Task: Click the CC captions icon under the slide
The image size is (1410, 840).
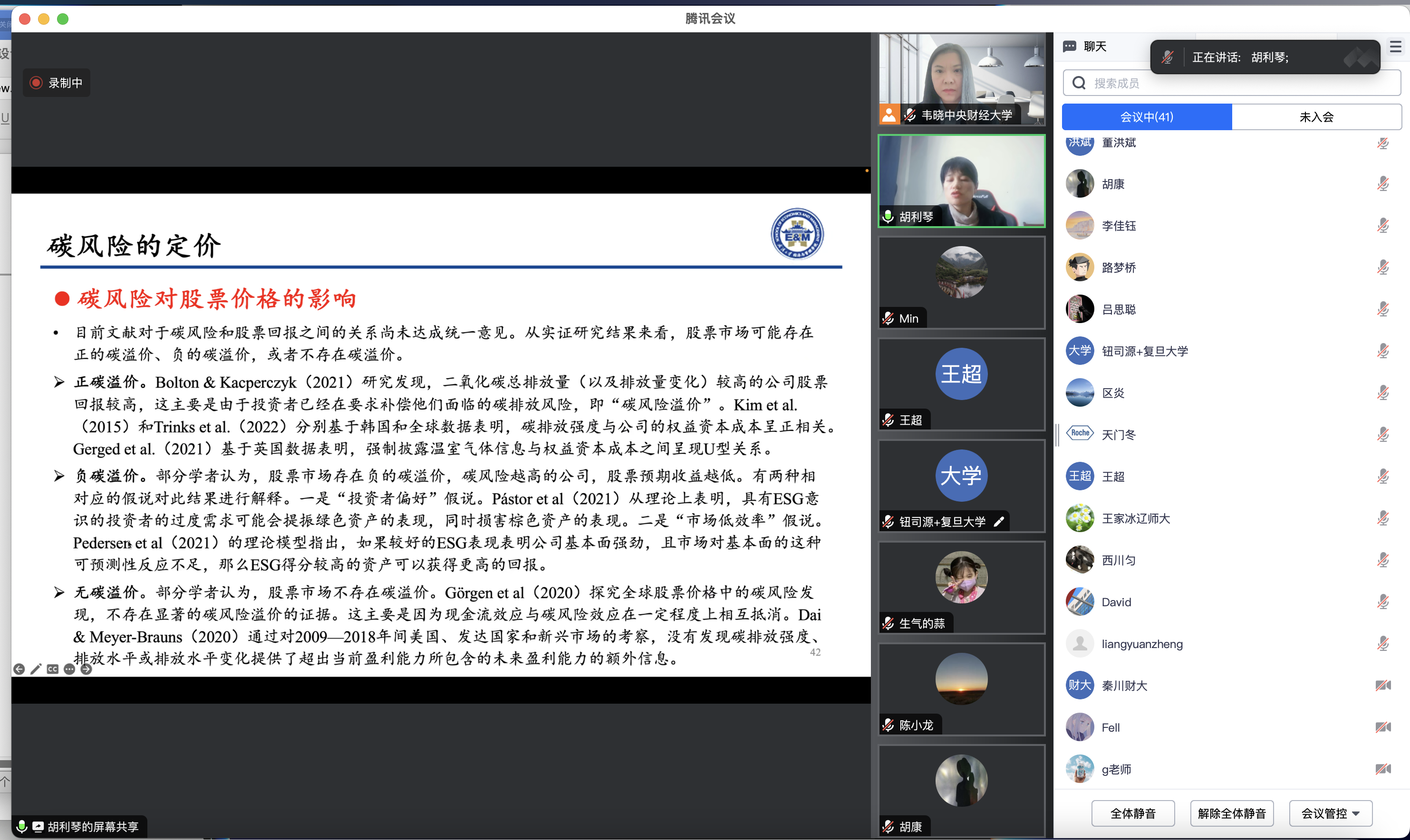Action: coord(53,668)
